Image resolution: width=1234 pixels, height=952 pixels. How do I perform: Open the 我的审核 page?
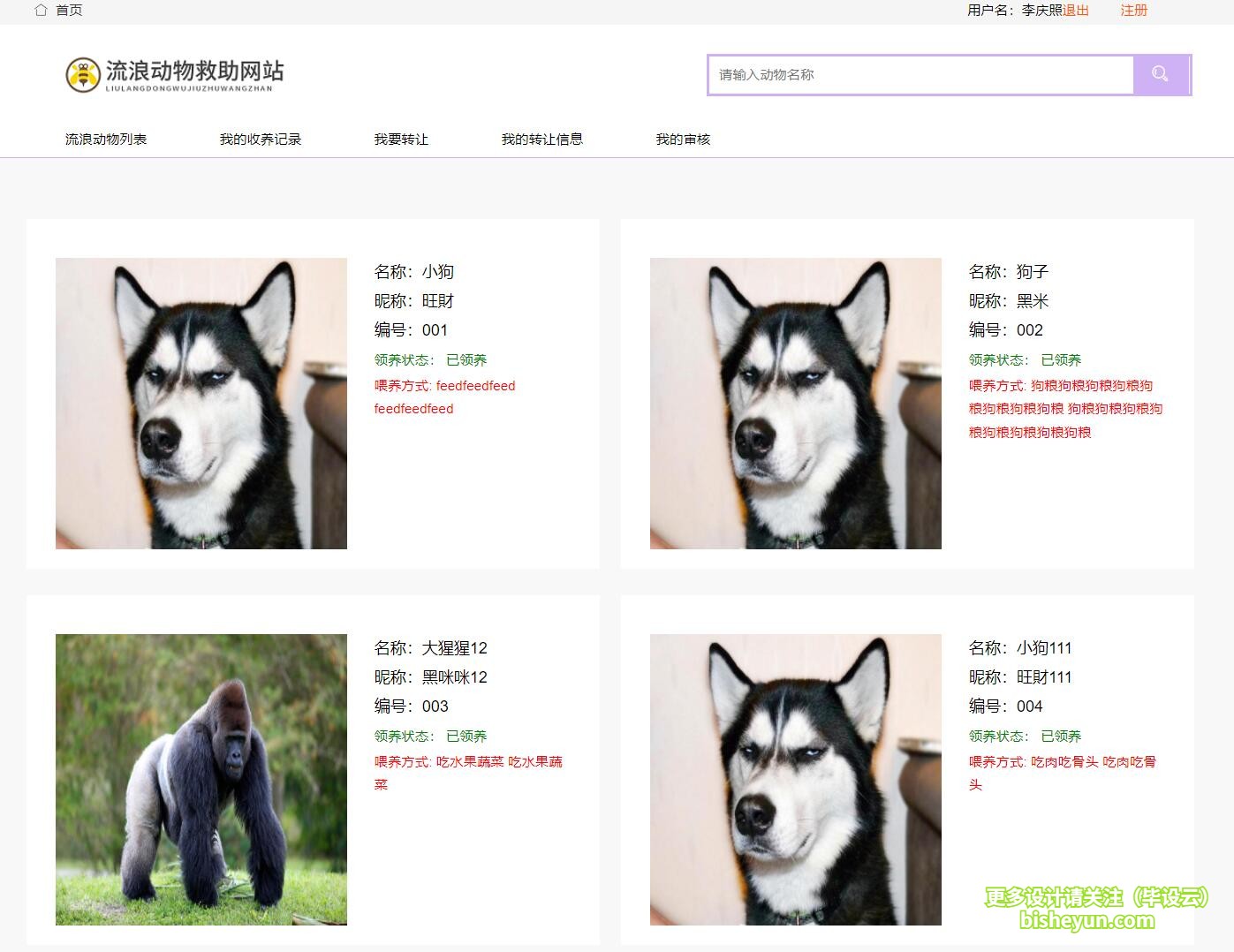pyautogui.click(x=685, y=139)
